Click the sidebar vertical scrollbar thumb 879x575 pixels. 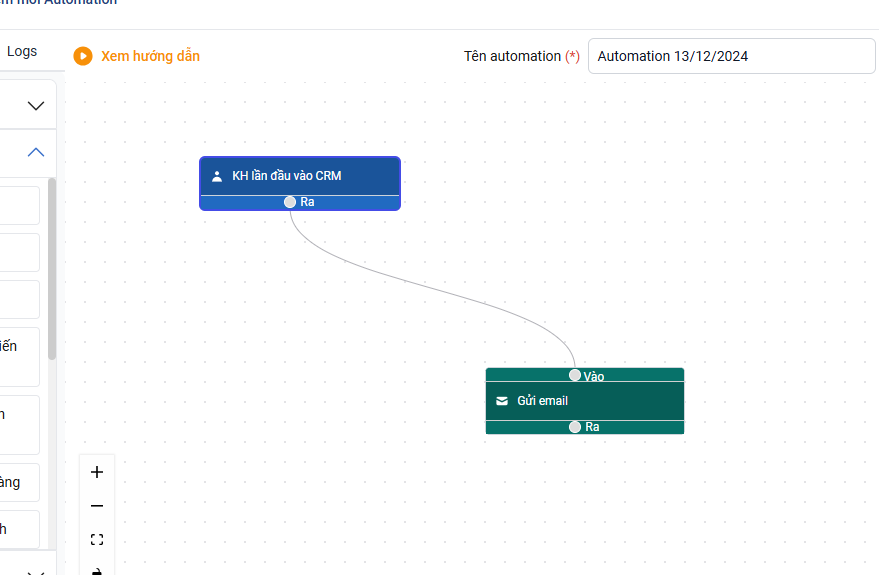tap(52, 270)
